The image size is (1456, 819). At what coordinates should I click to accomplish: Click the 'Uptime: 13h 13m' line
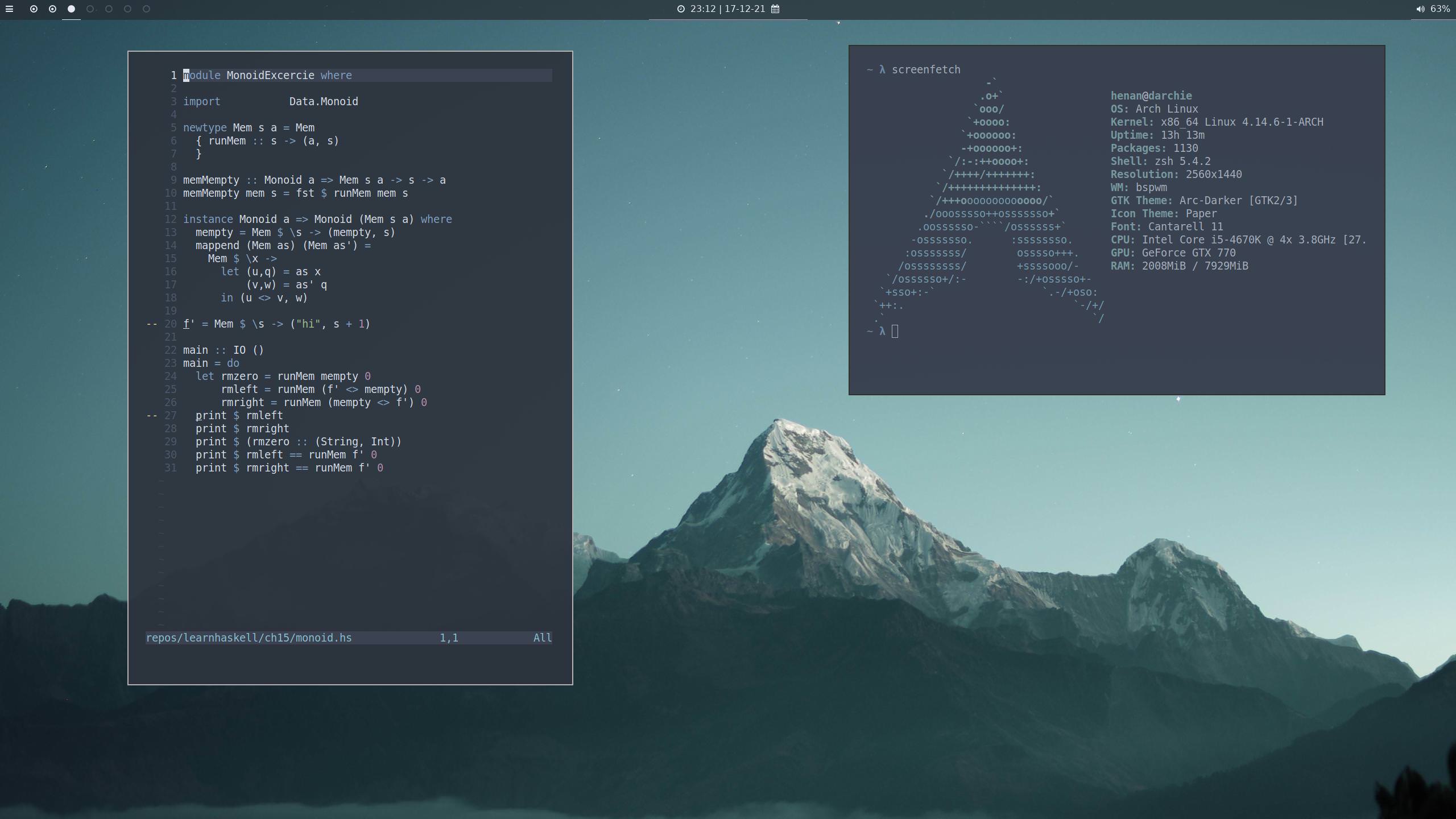click(1157, 135)
